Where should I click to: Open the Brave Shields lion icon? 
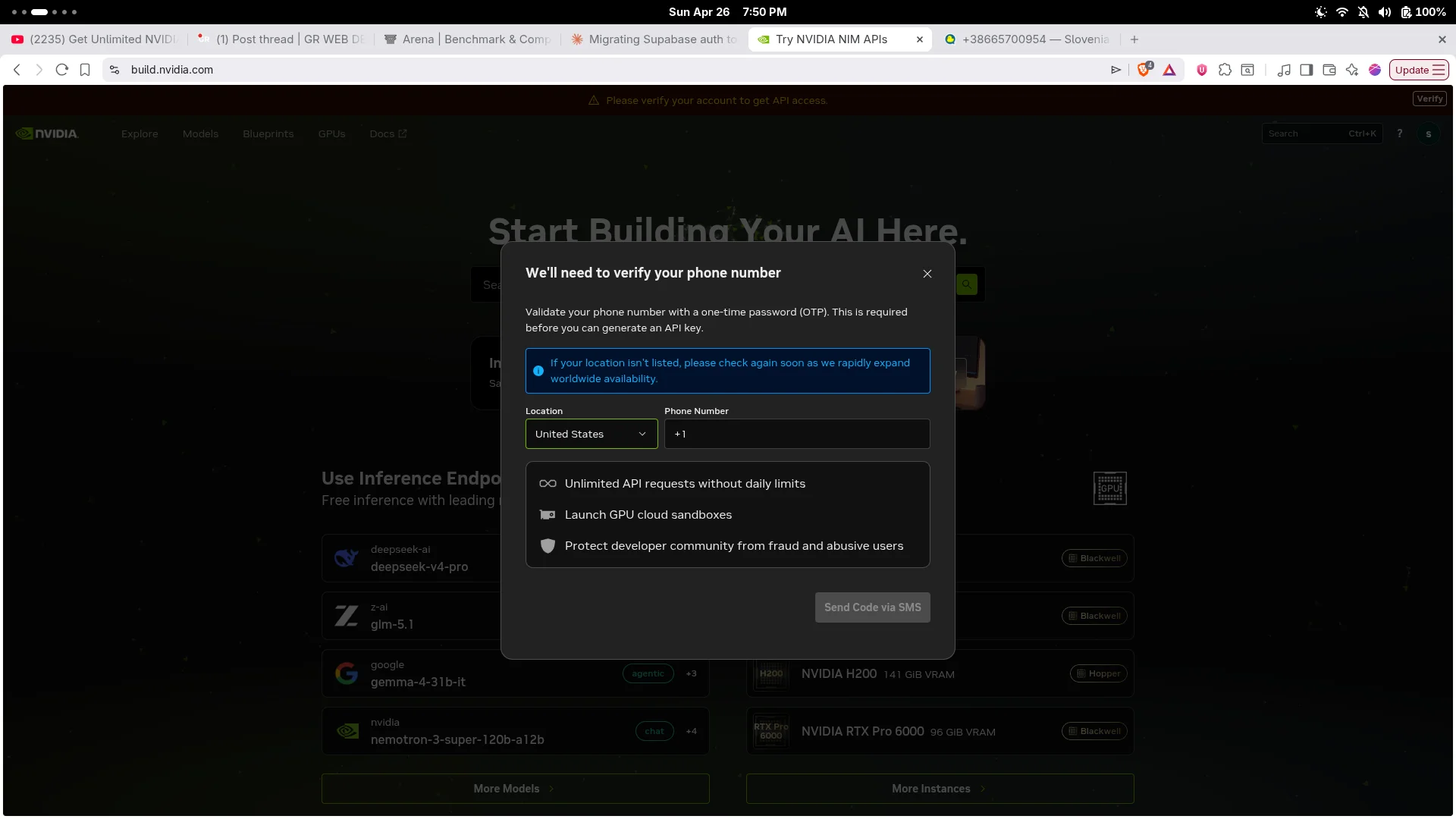[1144, 70]
